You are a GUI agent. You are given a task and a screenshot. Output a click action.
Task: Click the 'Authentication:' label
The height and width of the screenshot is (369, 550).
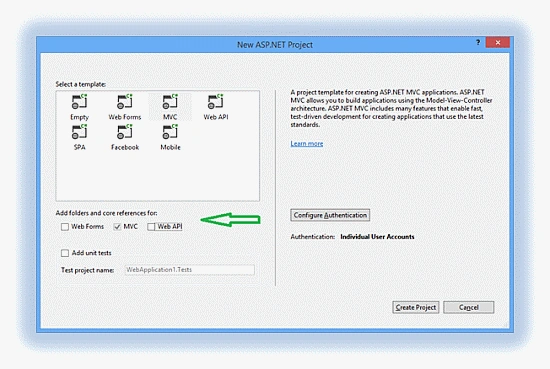tap(313, 237)
